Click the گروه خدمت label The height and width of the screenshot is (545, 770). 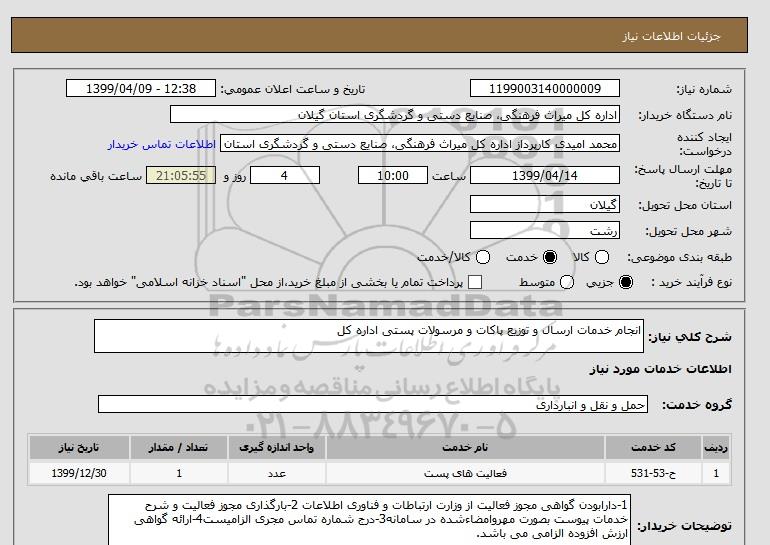click(x=697, y=405)
